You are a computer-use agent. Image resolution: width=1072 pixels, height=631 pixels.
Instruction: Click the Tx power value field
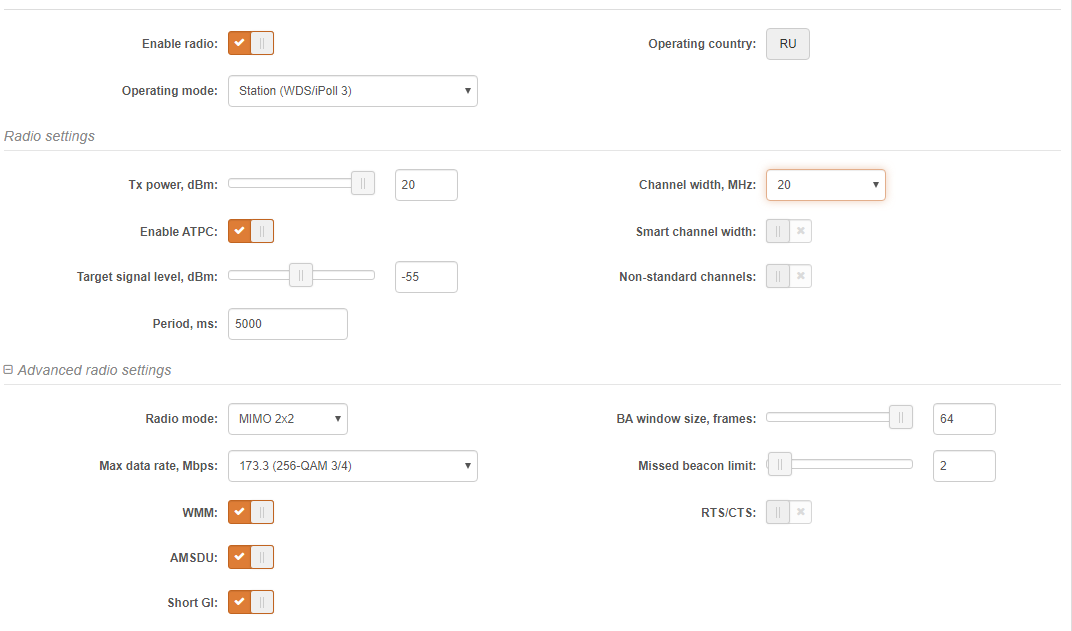point(426,185)
